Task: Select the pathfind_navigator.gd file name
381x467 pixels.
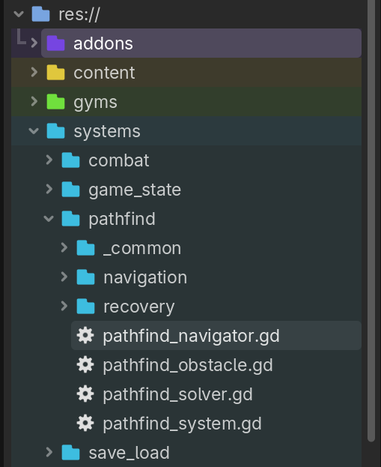Action: click(x=191, y=336)
